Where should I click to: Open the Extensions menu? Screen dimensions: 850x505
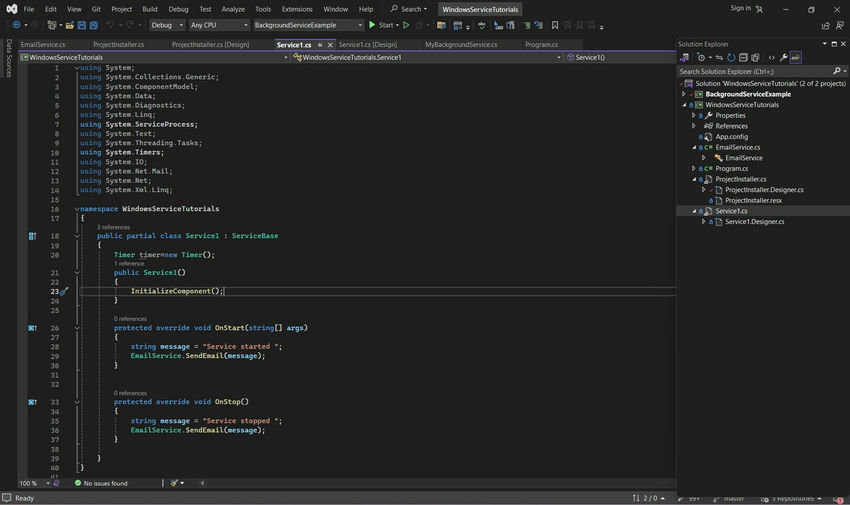(296, 9)
